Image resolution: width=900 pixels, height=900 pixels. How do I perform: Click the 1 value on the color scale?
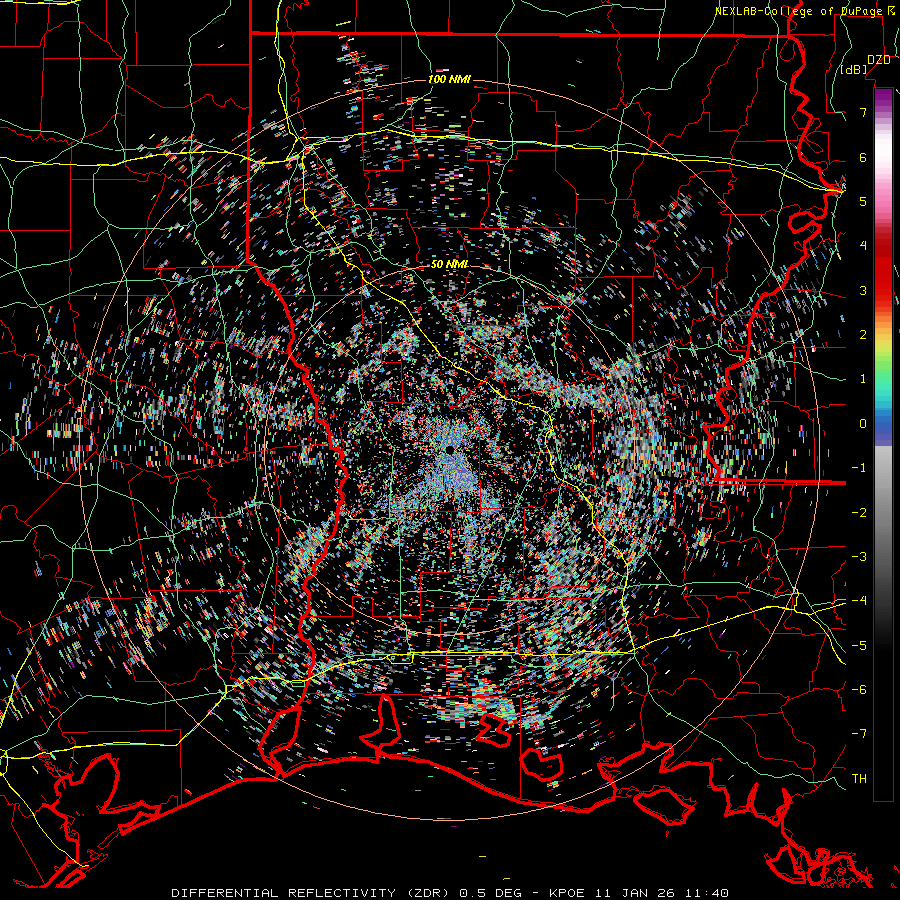[863, 379]
